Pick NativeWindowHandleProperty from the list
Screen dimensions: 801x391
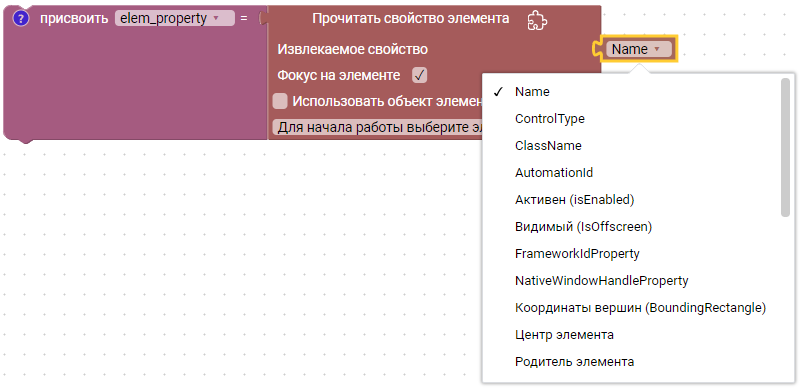[602, 281]
